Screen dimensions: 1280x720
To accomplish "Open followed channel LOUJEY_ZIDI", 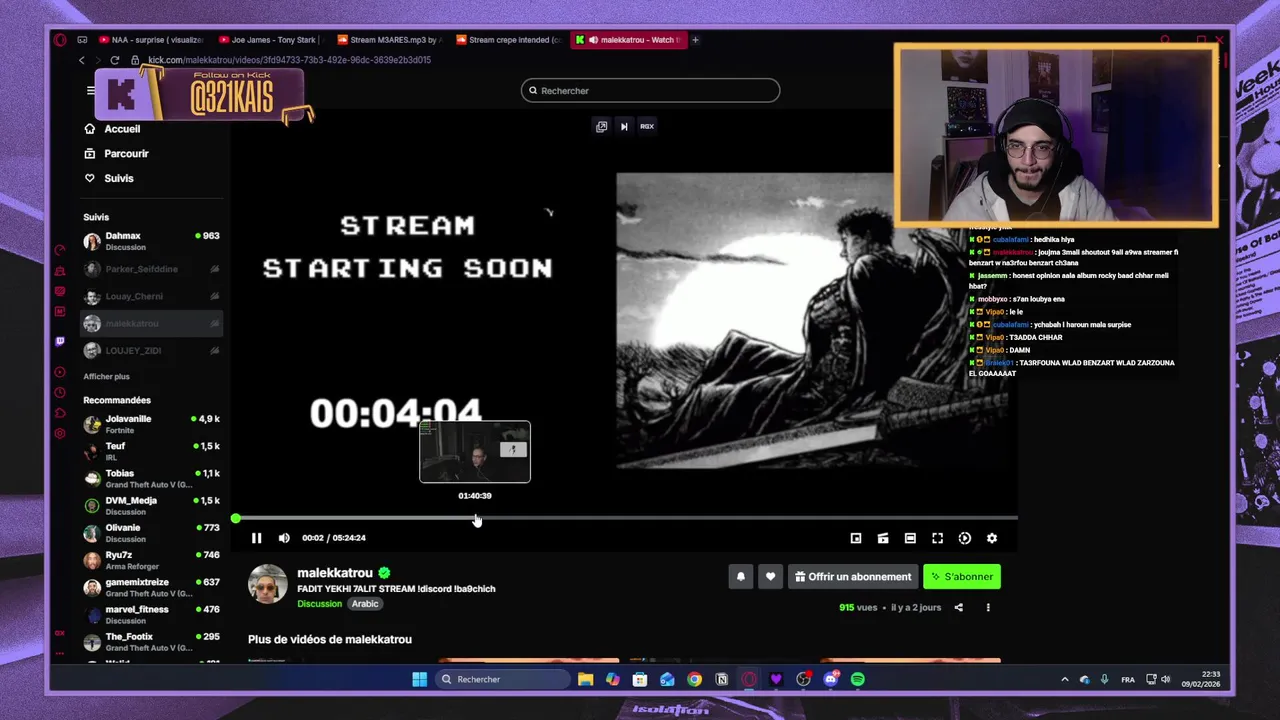I will click(151, 350).
